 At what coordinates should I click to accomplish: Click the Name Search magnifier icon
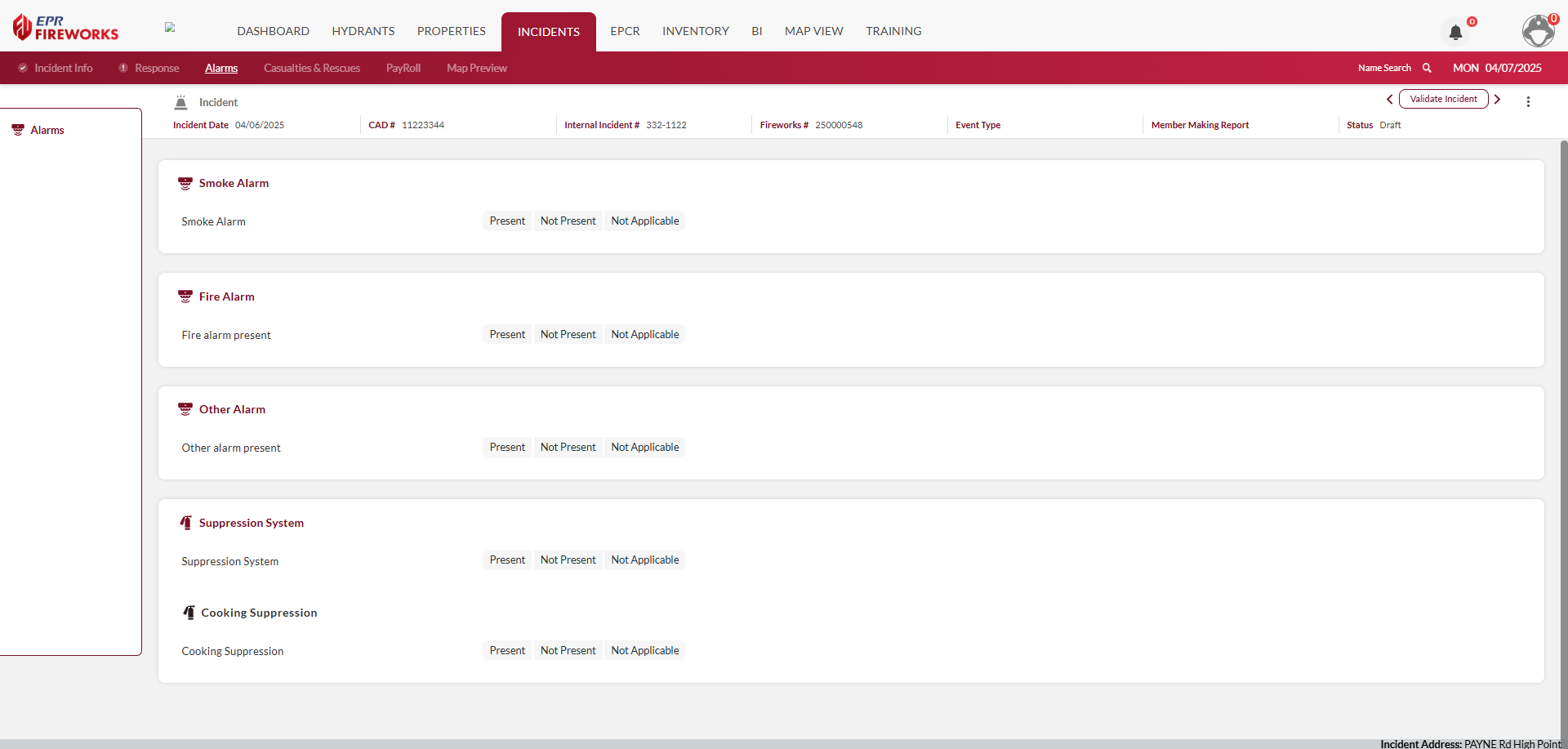[1427, 68]
